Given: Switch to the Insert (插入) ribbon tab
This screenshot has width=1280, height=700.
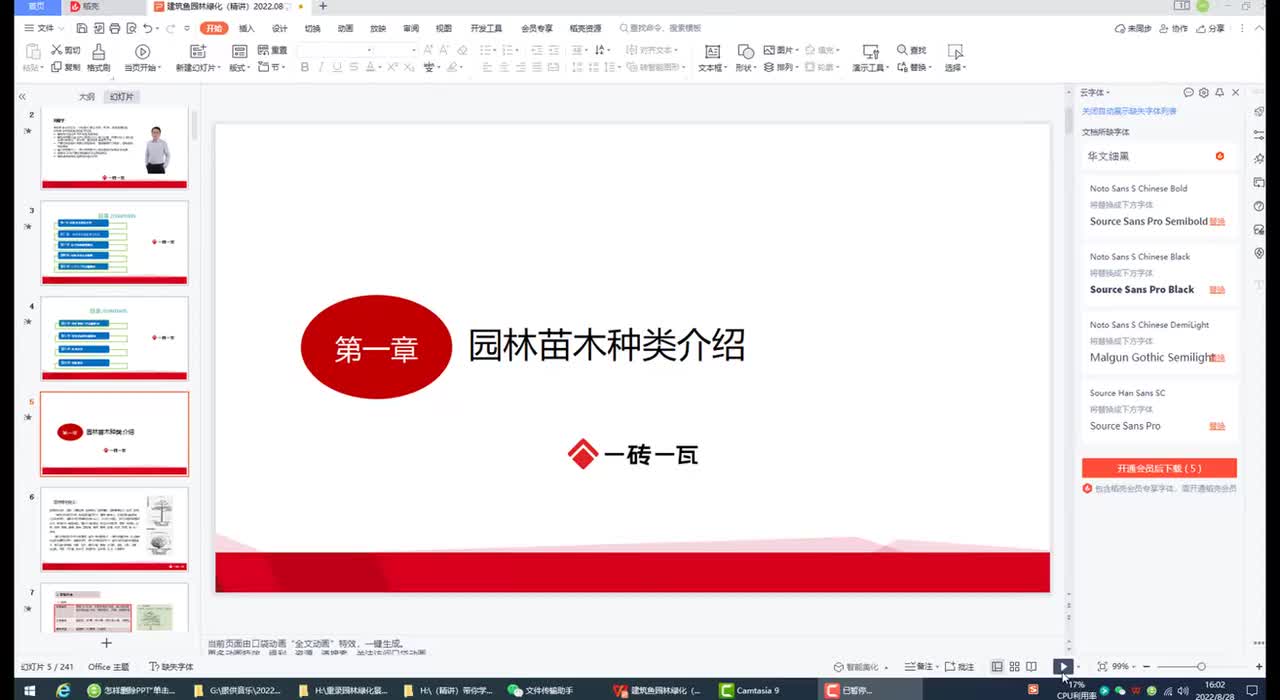Looking at the screenshot, I should coord(247,28).
